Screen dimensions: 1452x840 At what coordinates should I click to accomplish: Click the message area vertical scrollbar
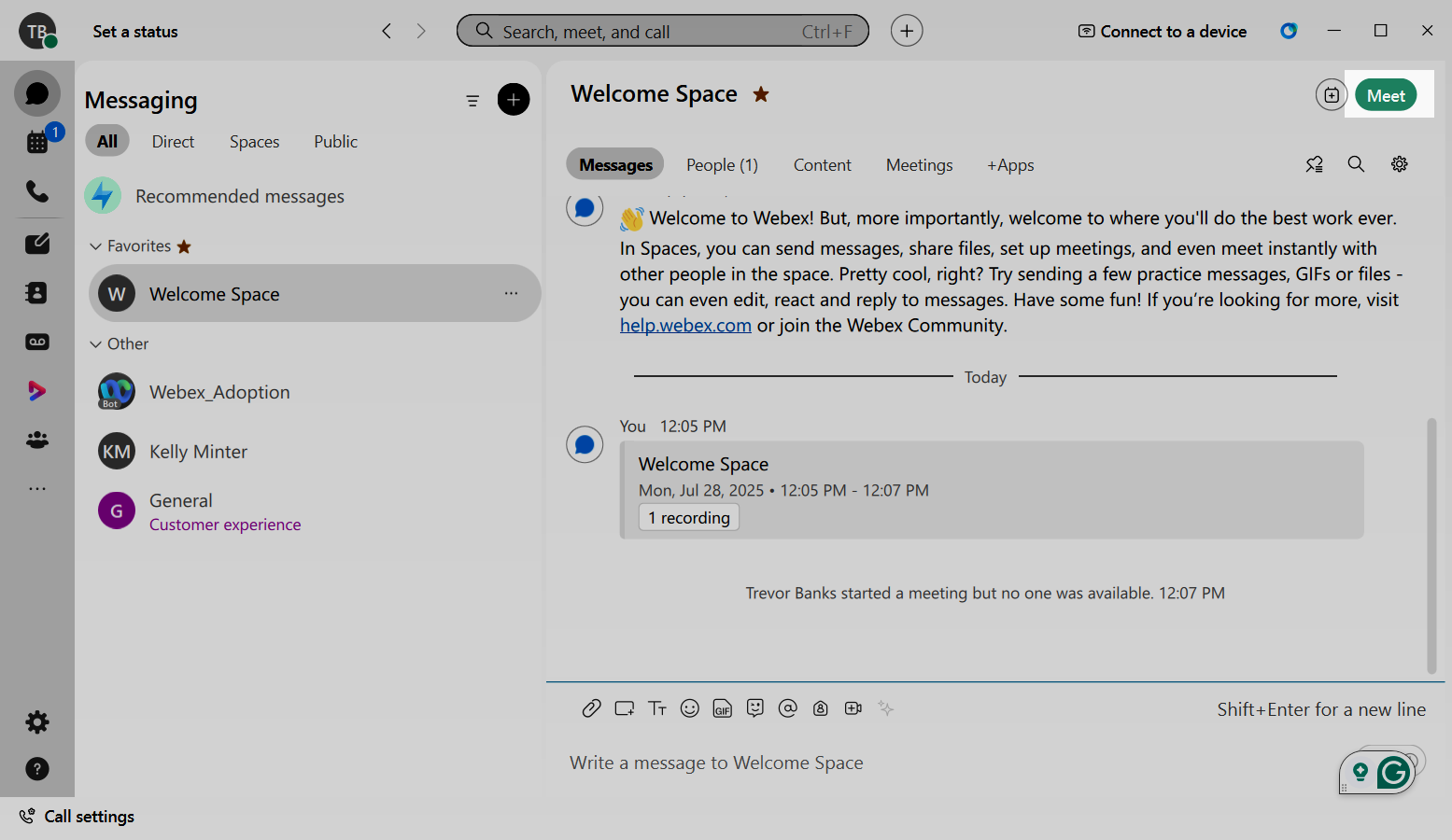click(1431, 546)
